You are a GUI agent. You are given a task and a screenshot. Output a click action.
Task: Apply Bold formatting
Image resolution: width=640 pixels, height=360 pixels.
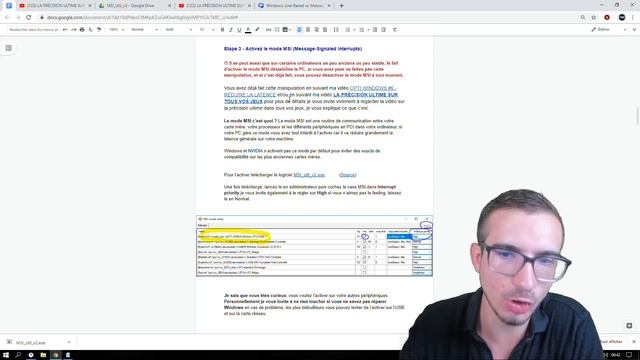click(222, 30)
